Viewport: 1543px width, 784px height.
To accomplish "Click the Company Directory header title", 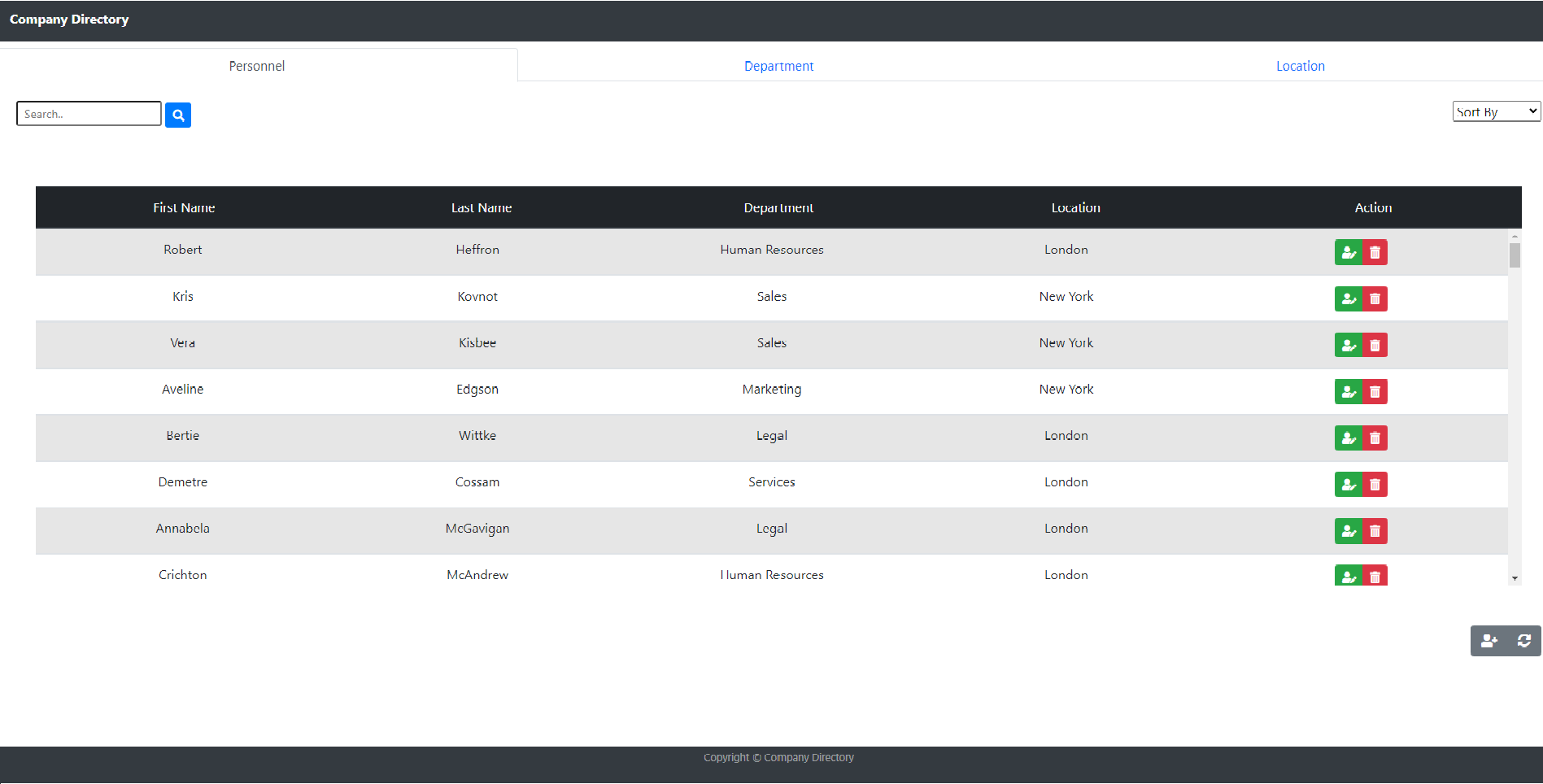I will click(69, 20).
